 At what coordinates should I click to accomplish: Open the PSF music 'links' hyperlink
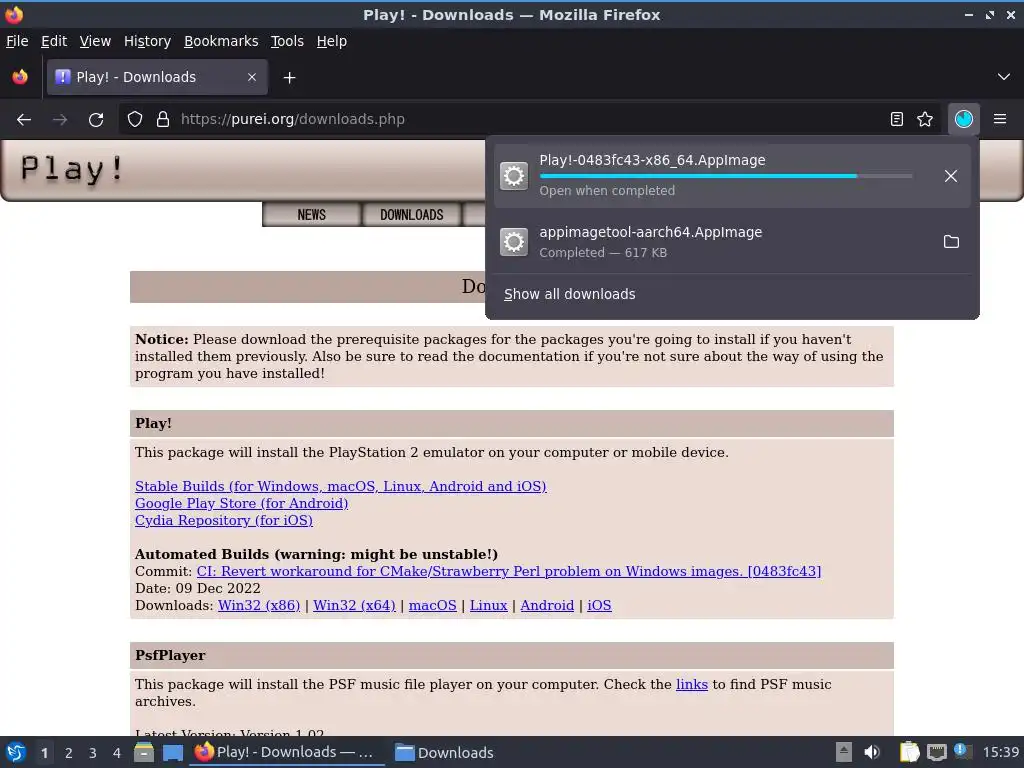point(692,684)
